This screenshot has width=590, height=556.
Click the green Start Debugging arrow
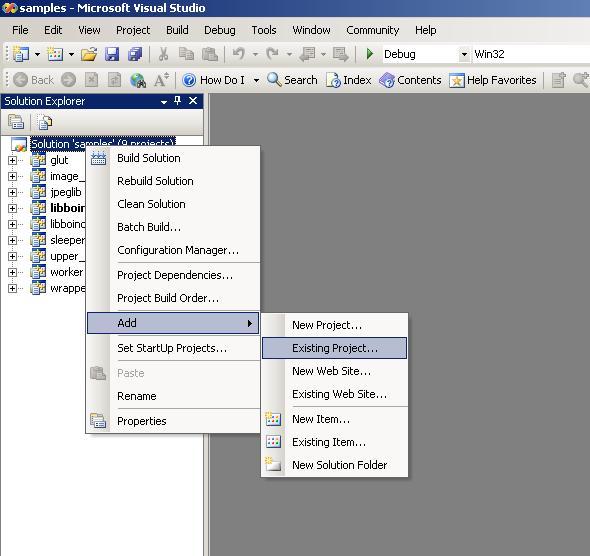pyautogui.click(x=370, y=54)
